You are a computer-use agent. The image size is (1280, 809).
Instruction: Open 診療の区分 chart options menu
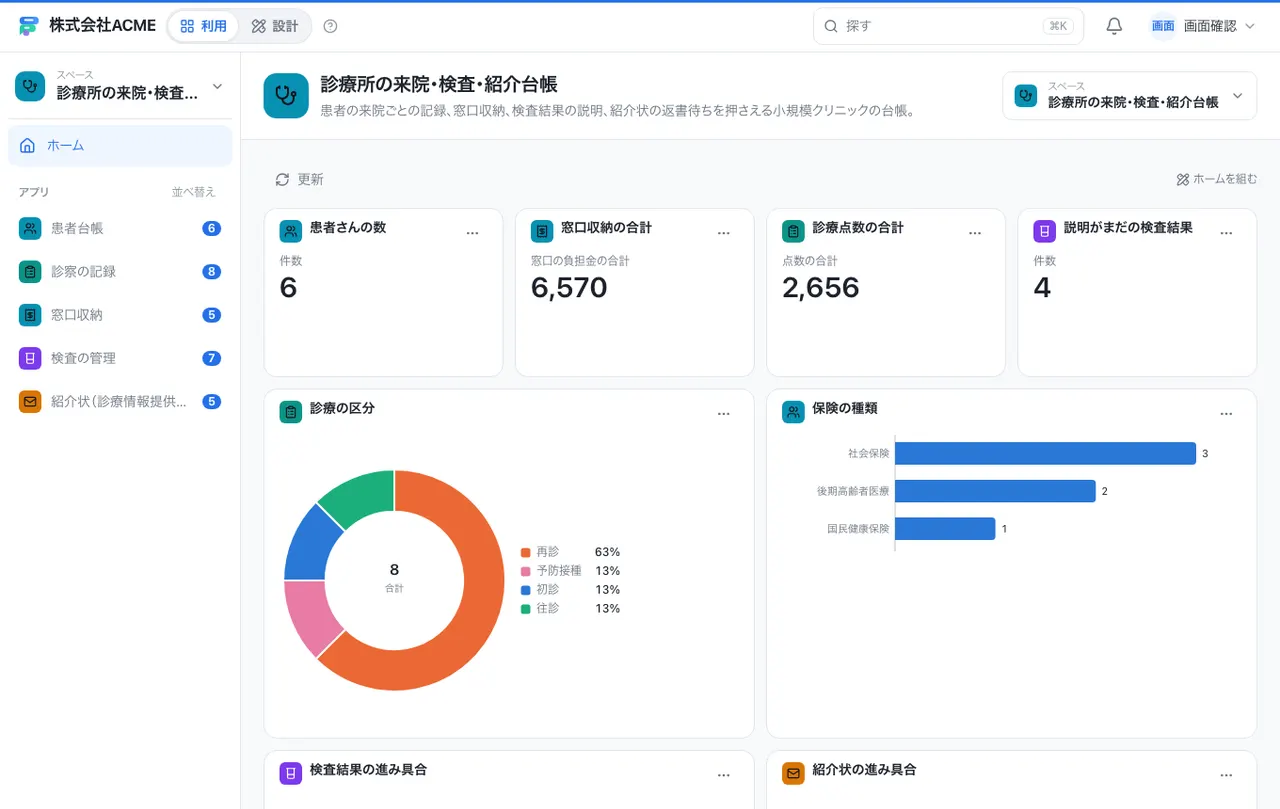[x=724, y=414]
